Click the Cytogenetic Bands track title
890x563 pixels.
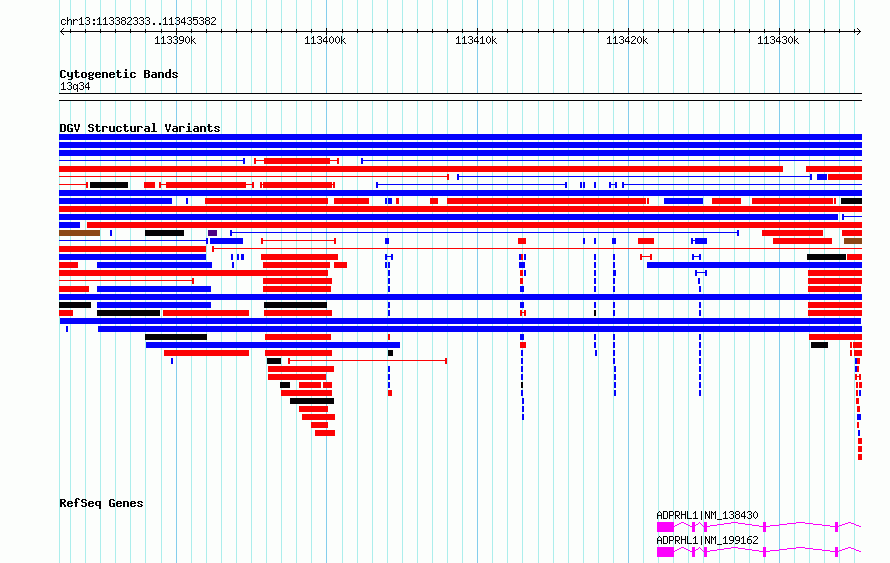point(119,74)
